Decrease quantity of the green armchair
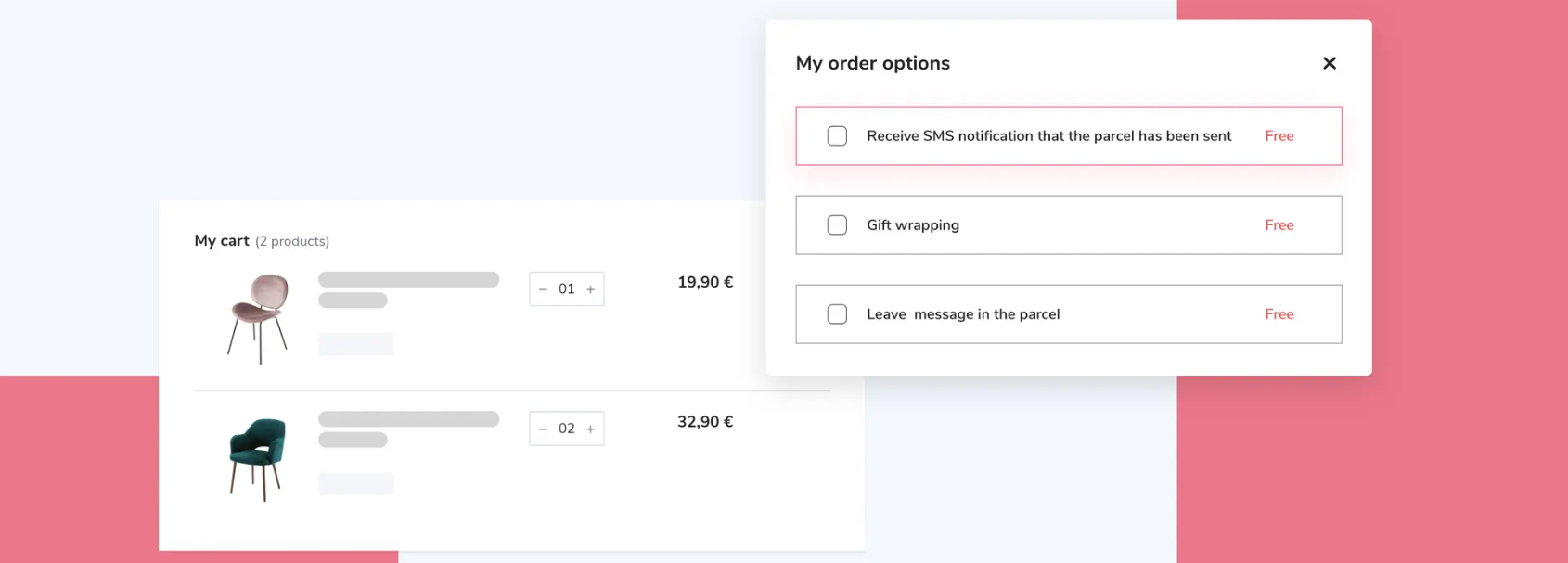 point(543,429)
